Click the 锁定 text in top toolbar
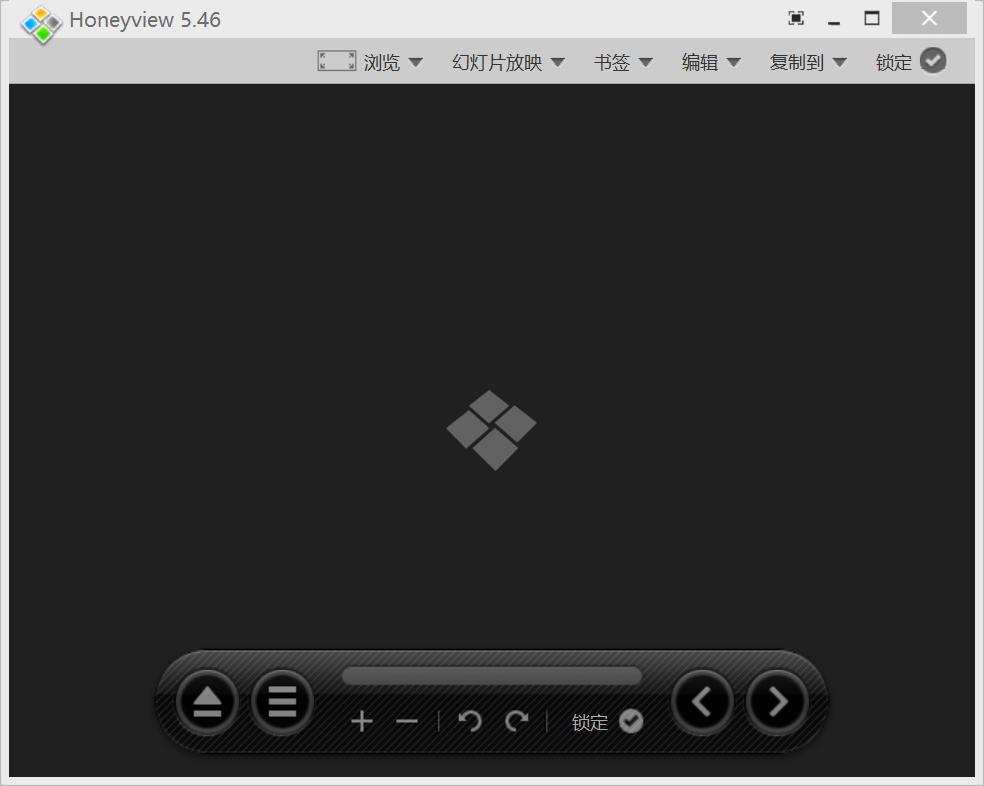 pyautogui.click(x=894, y=62)
